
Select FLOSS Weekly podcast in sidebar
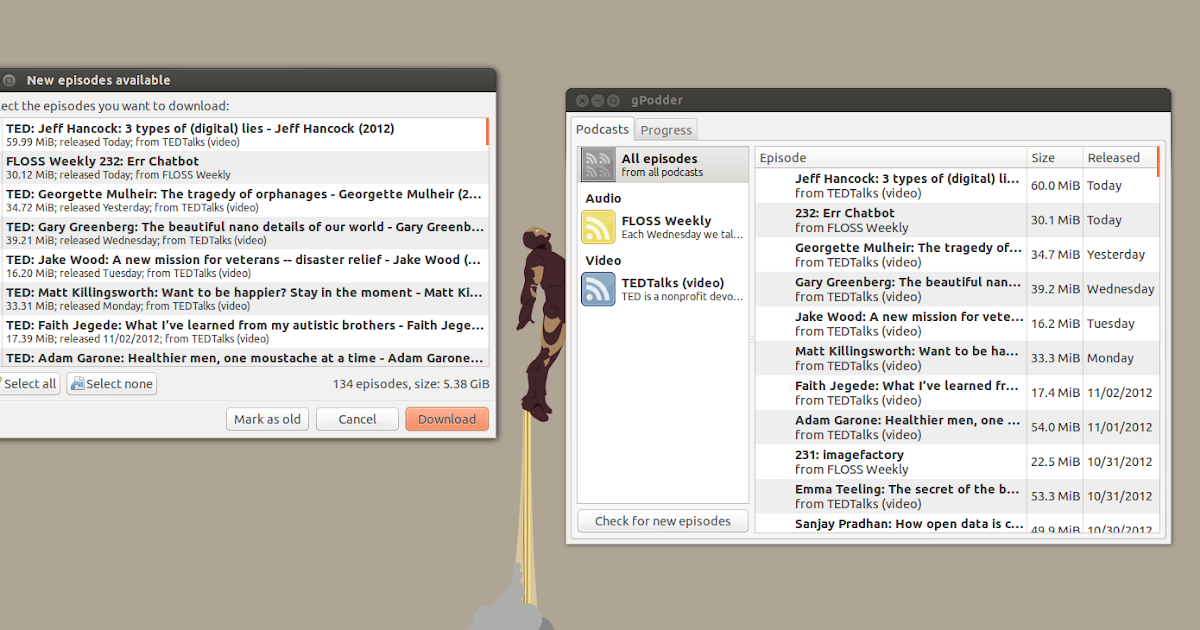(663, 227)
